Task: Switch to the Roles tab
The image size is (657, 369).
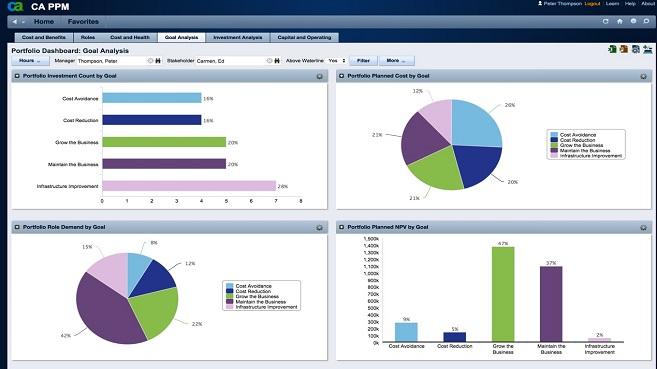Action: [88, 37]
